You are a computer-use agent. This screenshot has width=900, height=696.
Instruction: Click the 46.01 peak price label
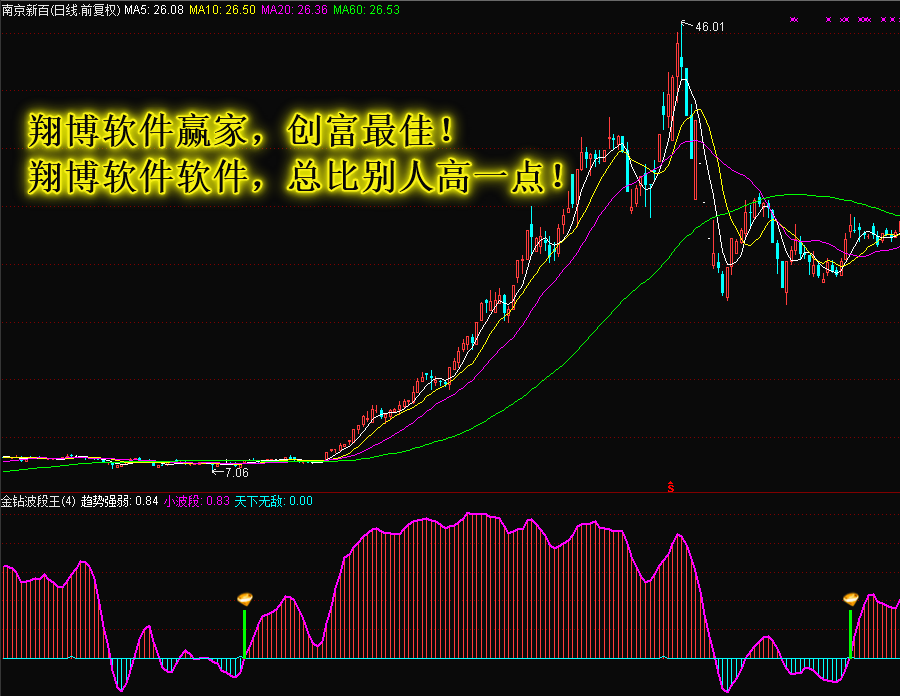[x=709, y=26]
